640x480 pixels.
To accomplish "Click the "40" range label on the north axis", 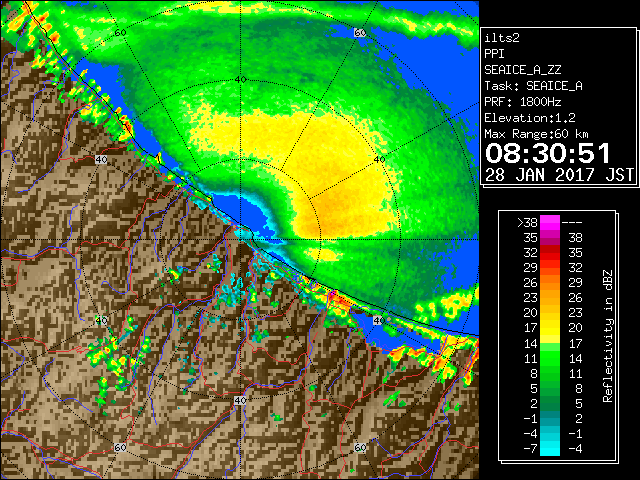I will click(241, 79).
